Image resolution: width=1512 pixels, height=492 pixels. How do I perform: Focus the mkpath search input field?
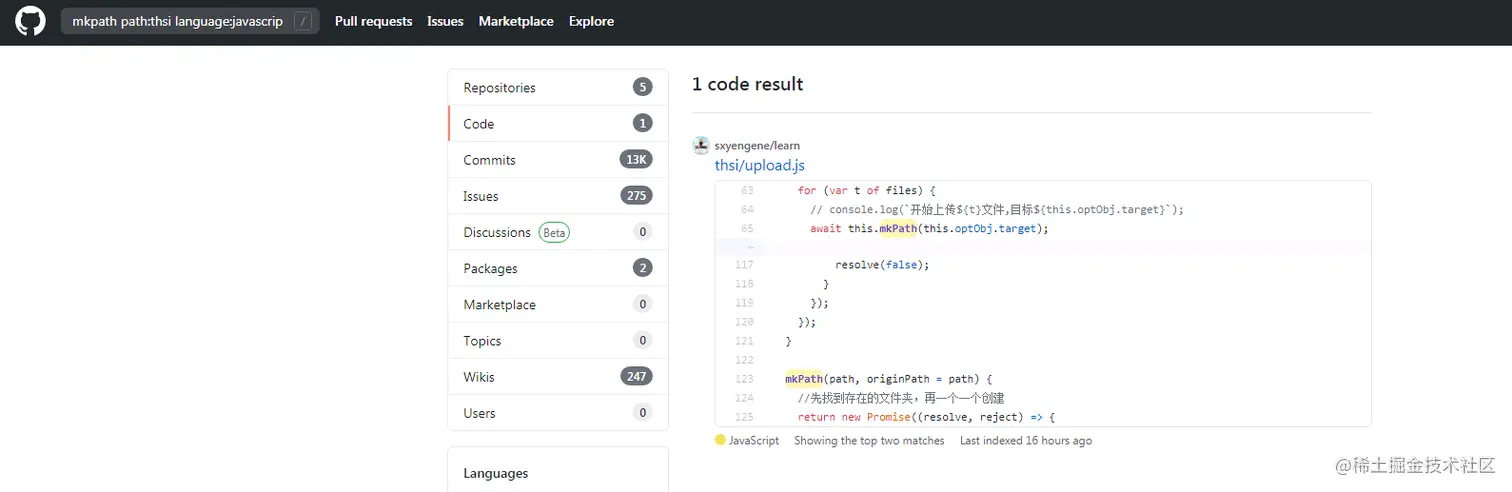[177, 21]
